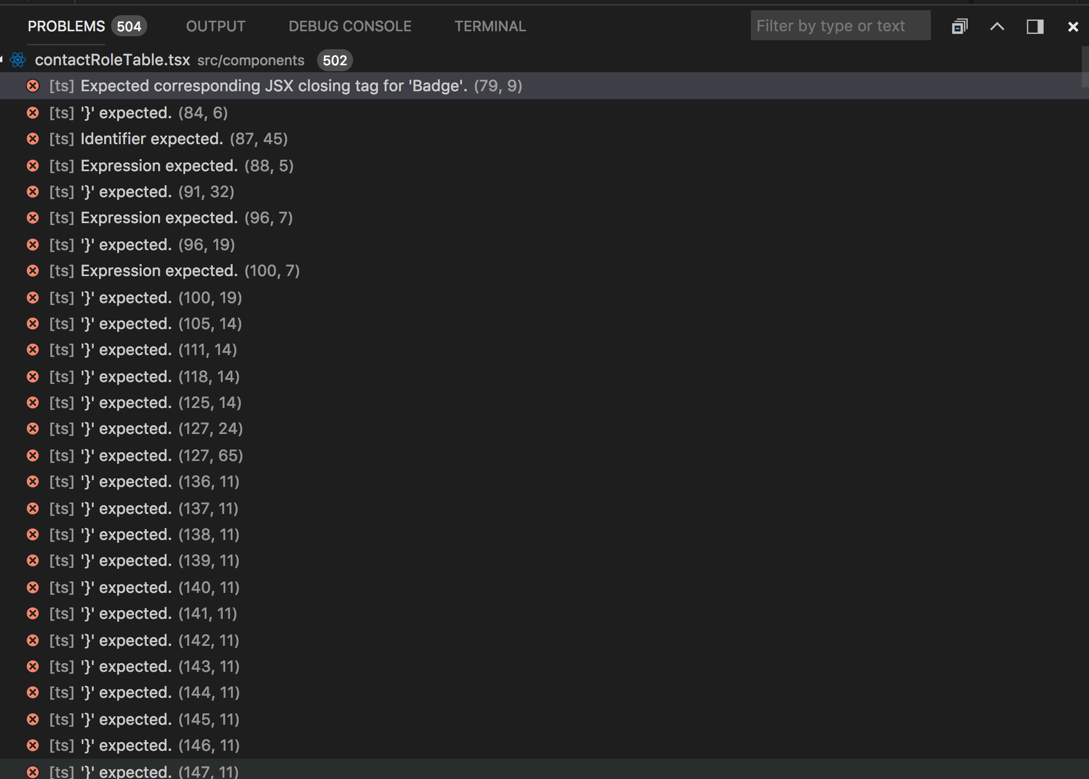Close the panel with the X icon
This screenshot has height=779, width=1089.
1073,26
